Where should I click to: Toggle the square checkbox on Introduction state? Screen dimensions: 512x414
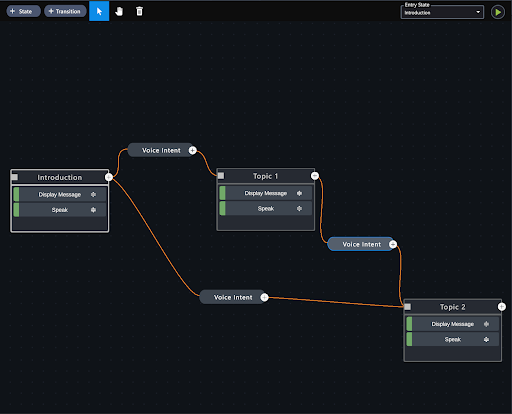coord(15,177)
